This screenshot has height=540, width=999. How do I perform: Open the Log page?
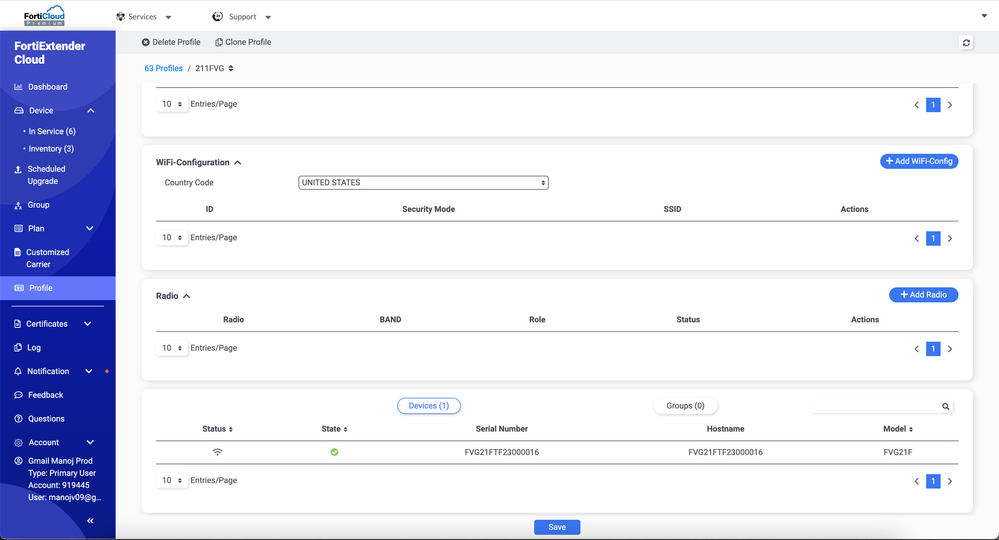tap(34, 348)
